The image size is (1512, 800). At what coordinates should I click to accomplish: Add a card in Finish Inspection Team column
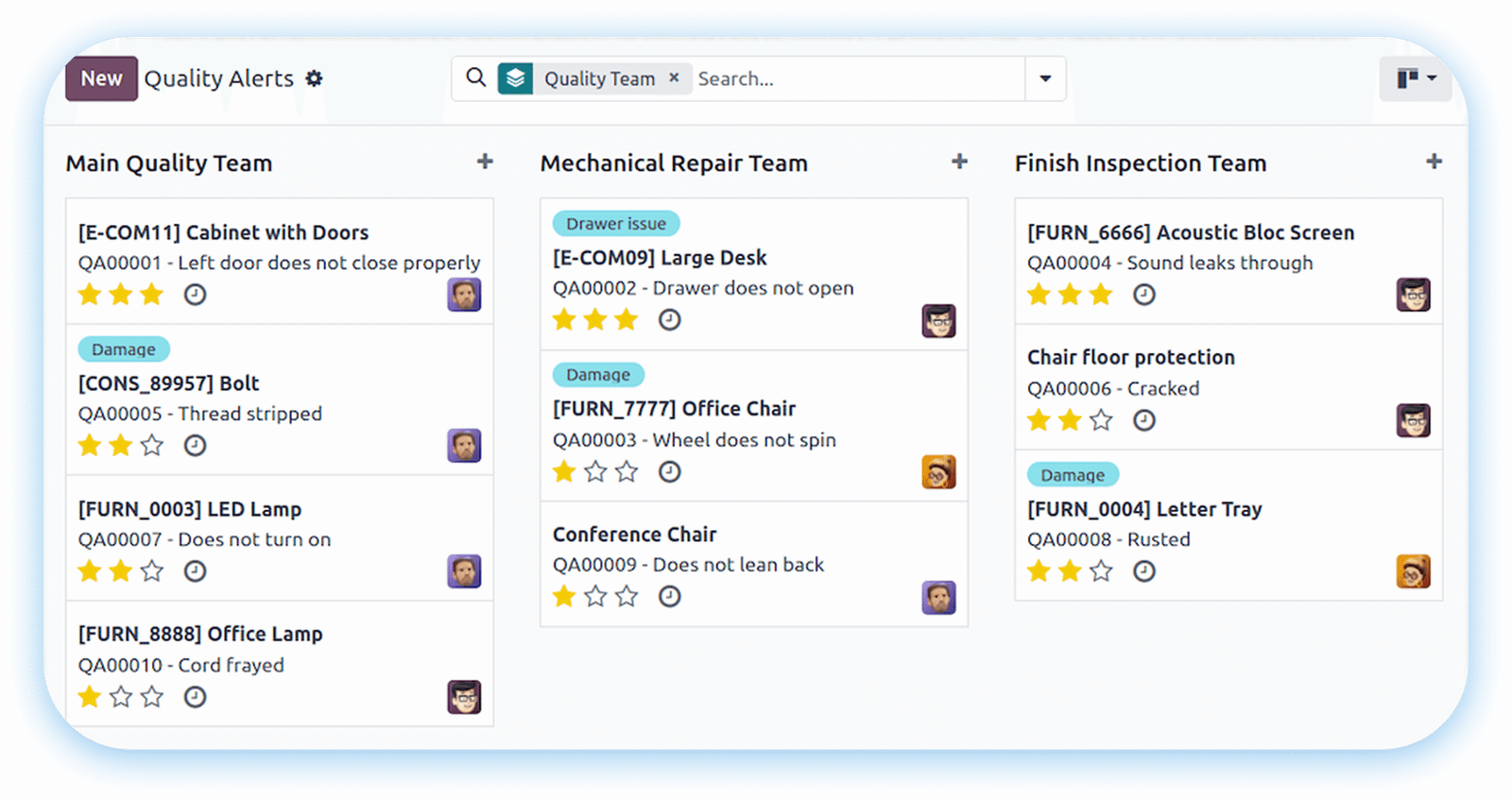pyautogui.click(x=1434, y=162)
